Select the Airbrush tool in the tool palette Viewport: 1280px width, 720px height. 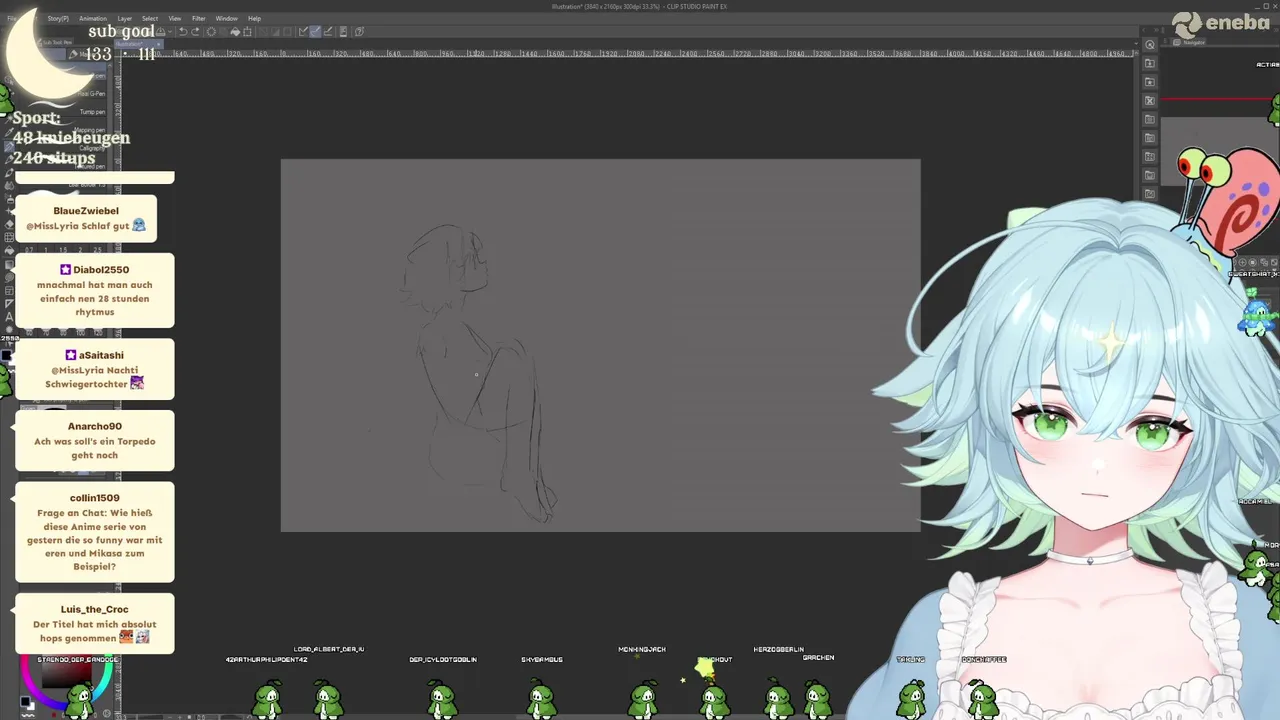point(9,198)
